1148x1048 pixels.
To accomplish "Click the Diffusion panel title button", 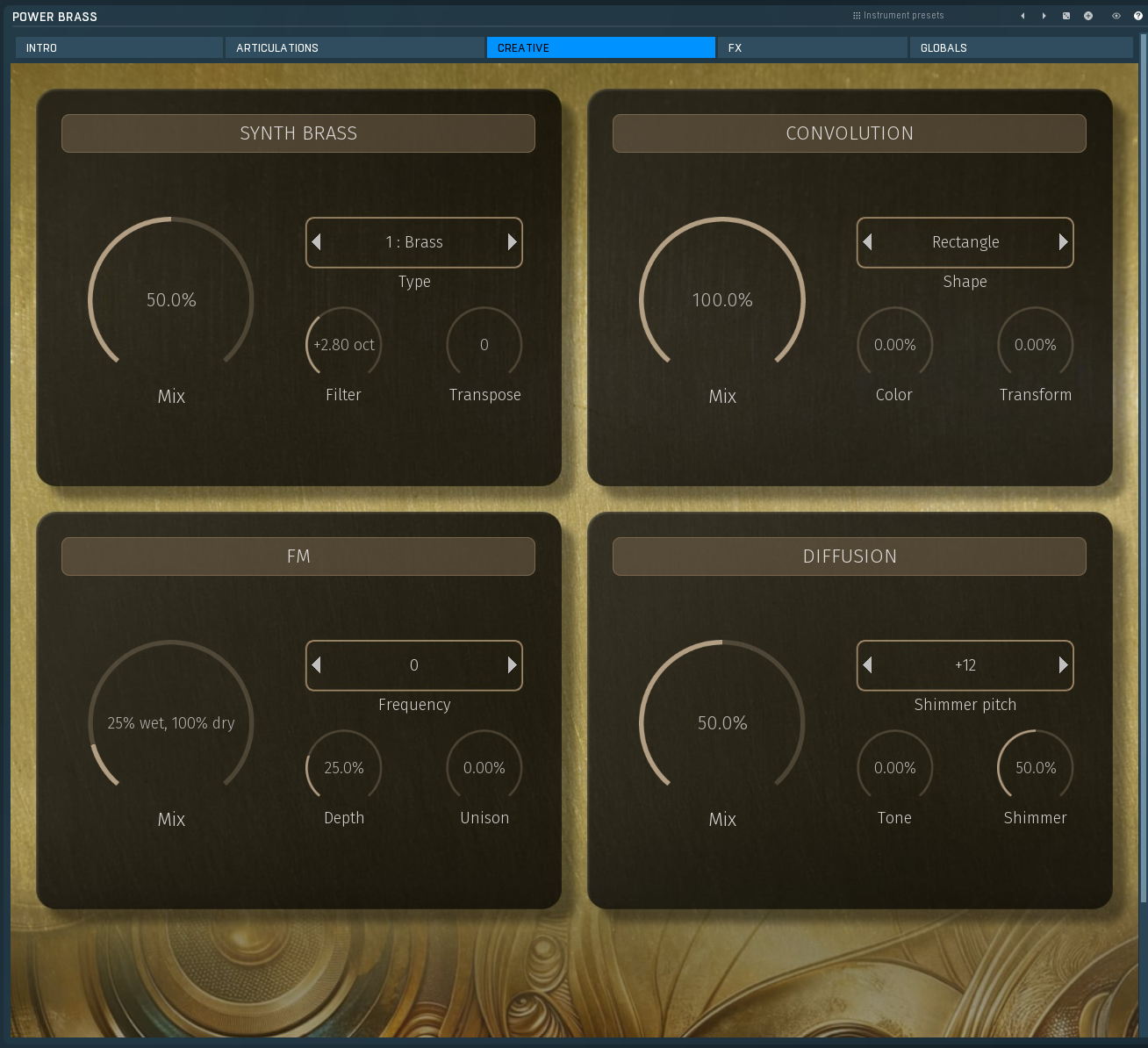I will (x=849, y=556).
